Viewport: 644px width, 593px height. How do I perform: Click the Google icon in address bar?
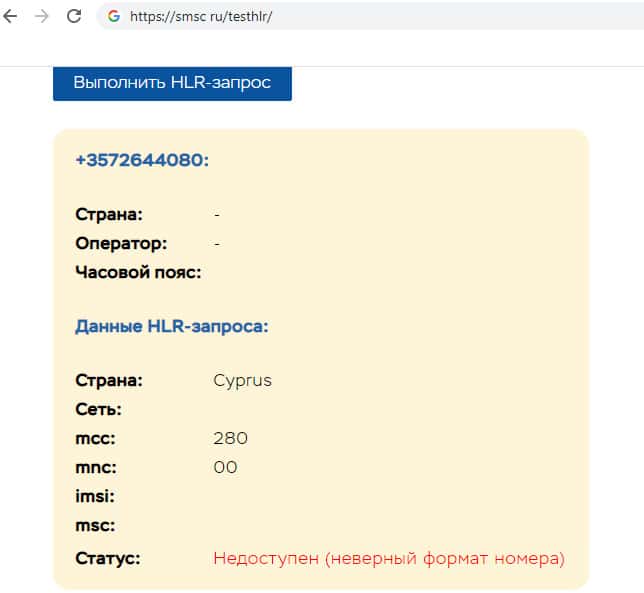point(114,16)
